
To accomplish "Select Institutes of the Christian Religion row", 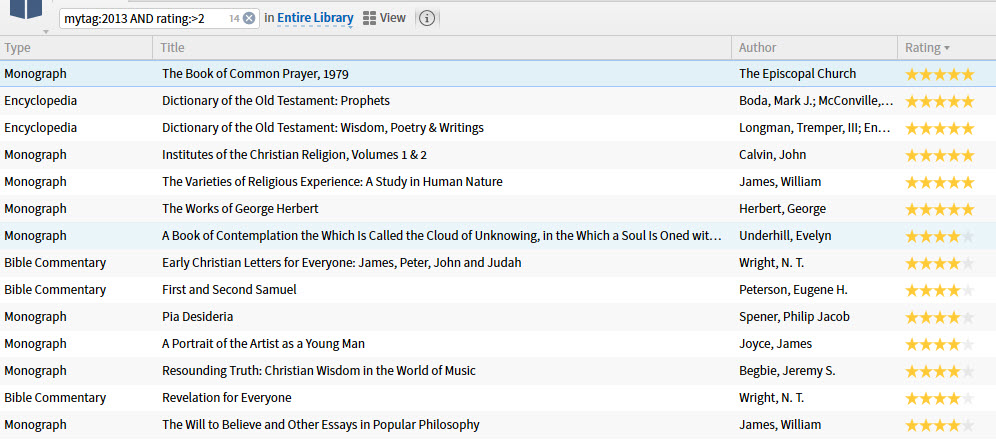I will click(498, 155).
